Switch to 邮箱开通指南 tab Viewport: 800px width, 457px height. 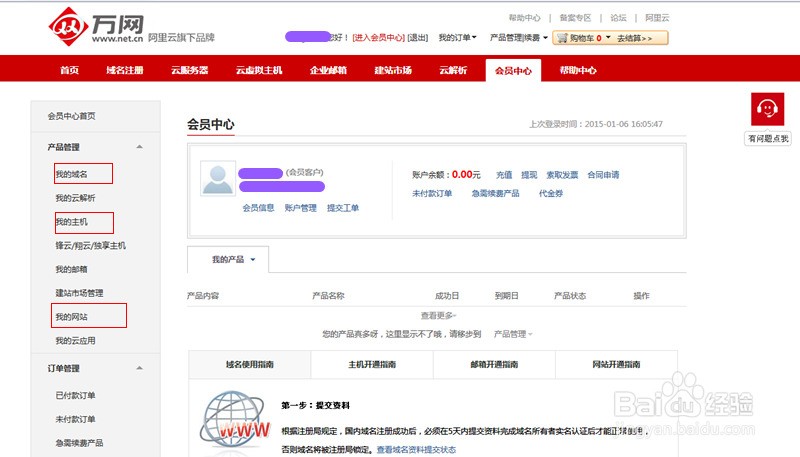coord(494,364)
